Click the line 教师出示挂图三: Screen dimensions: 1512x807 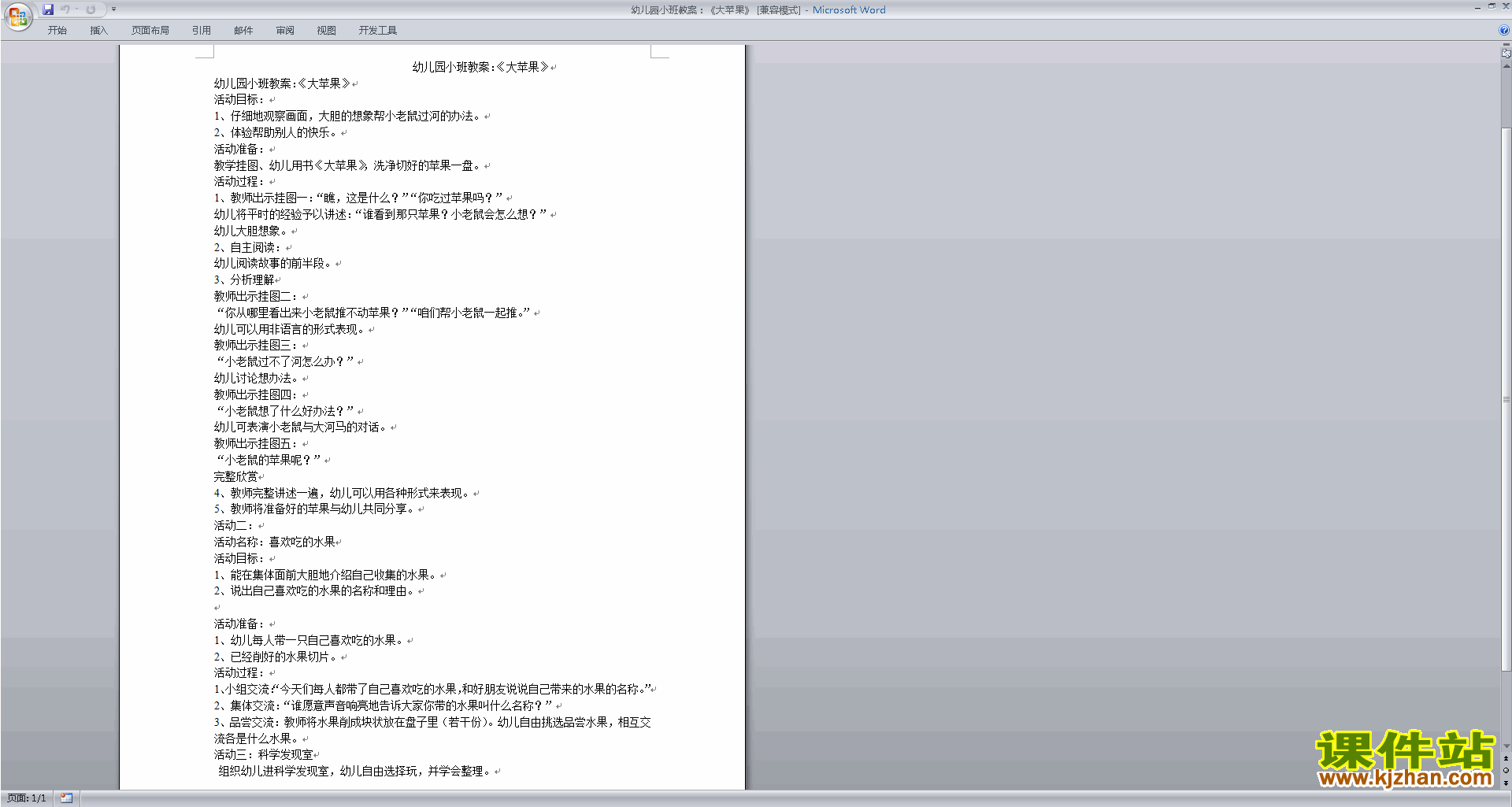tap(256, 346)
